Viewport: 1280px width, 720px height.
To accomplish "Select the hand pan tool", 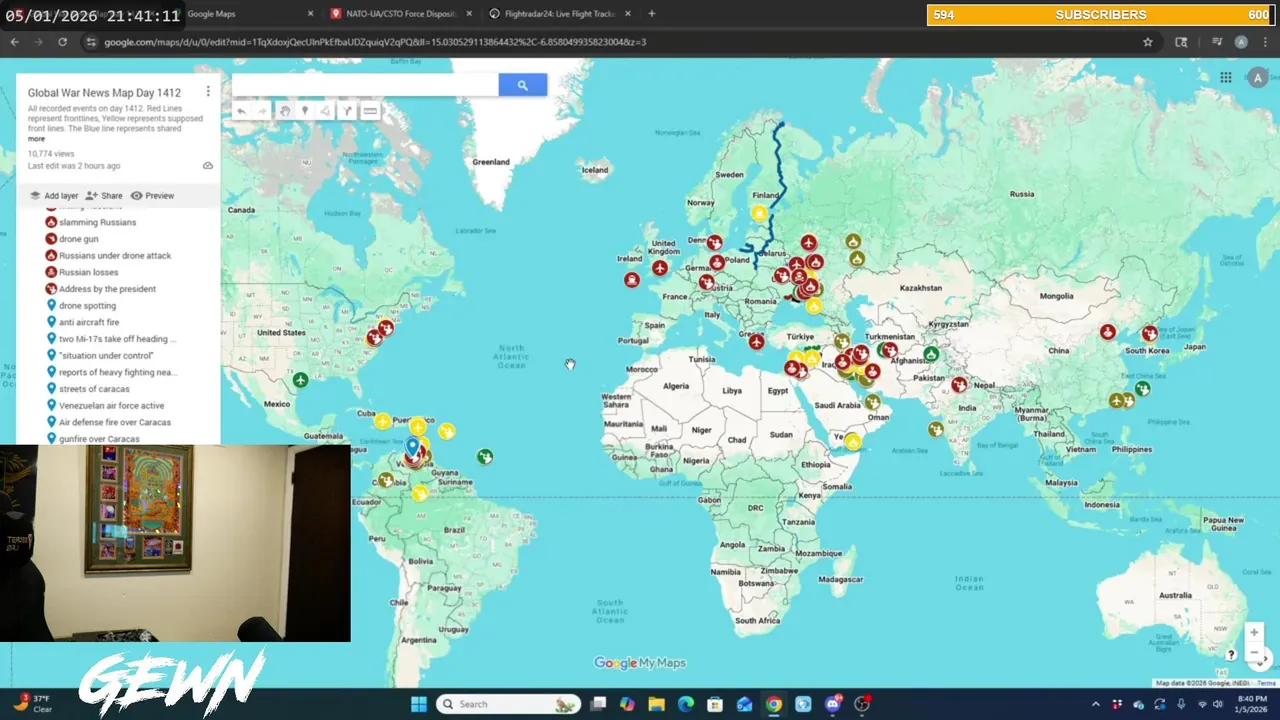I will tap(284, 111).
